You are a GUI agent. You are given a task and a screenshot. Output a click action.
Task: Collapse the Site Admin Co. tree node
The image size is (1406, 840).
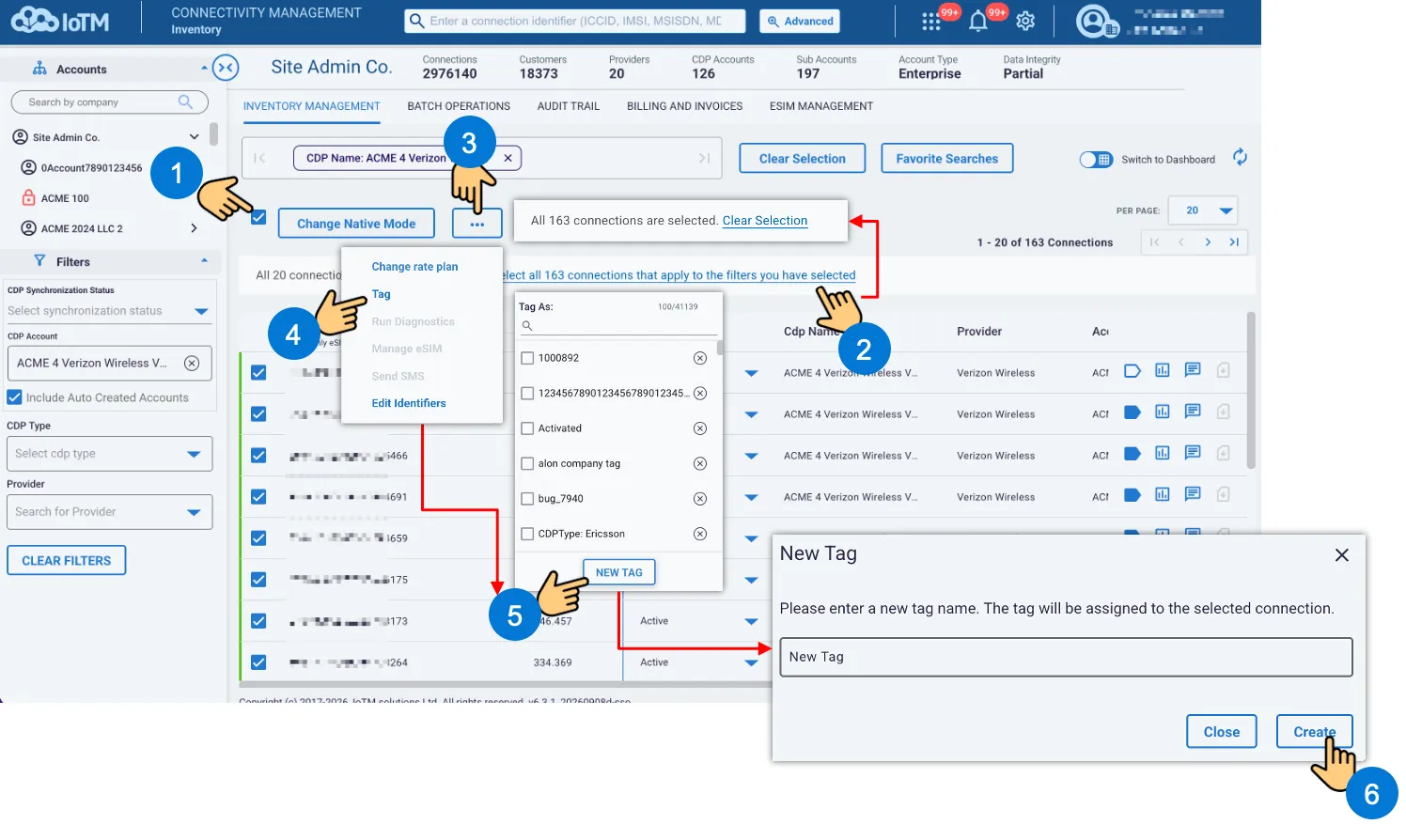(194, 137)
